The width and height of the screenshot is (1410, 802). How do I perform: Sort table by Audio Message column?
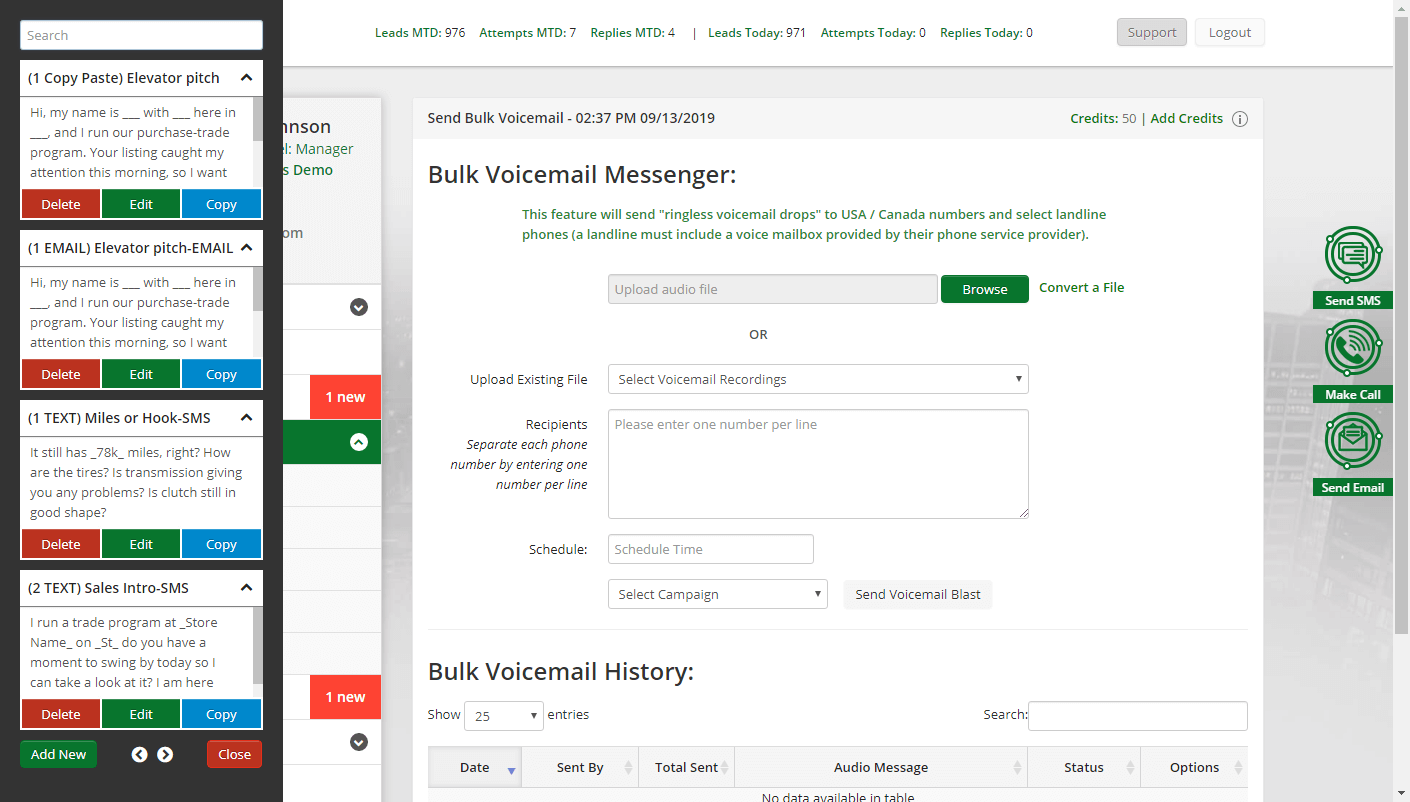881,767
